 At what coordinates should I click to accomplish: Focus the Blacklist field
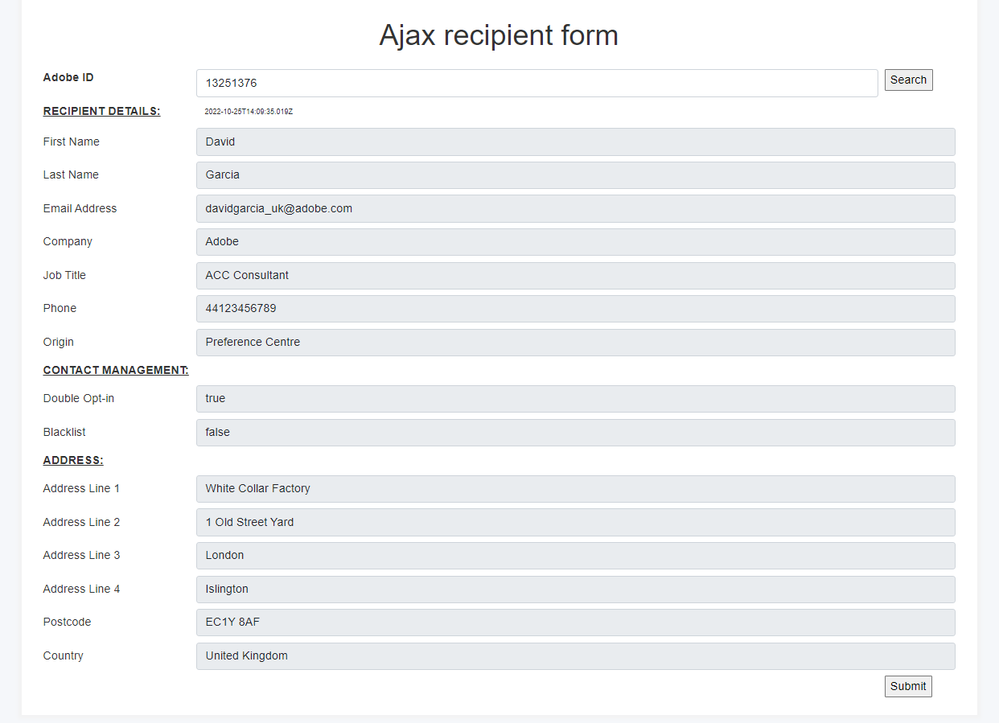[x=575, y=432]
